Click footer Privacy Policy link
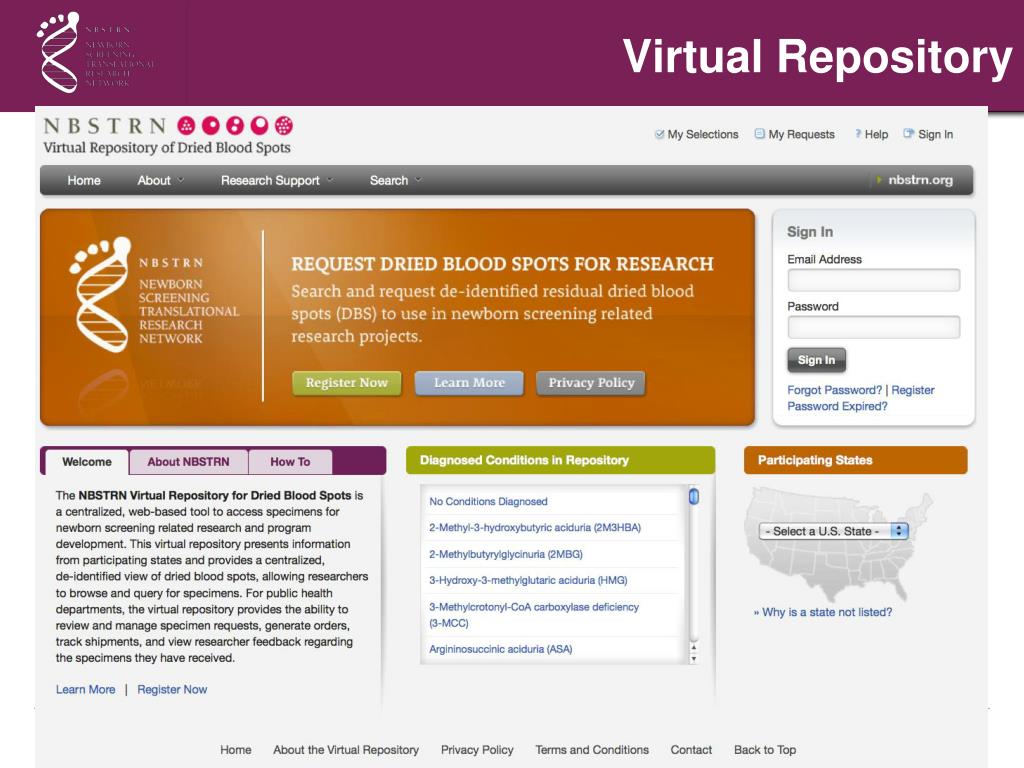This screenshot has height=768, width=1024. (477, 750)
